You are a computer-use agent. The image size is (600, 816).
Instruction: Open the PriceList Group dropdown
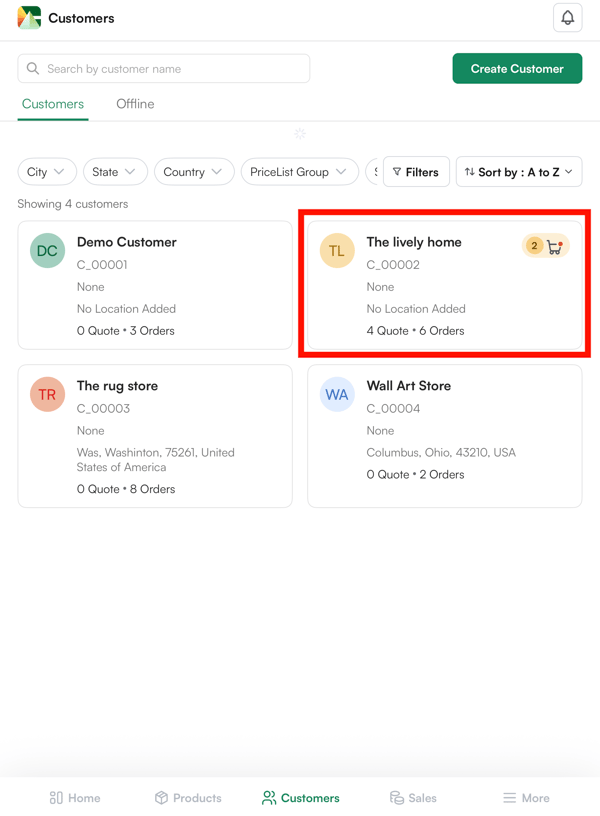coord(299,172)
